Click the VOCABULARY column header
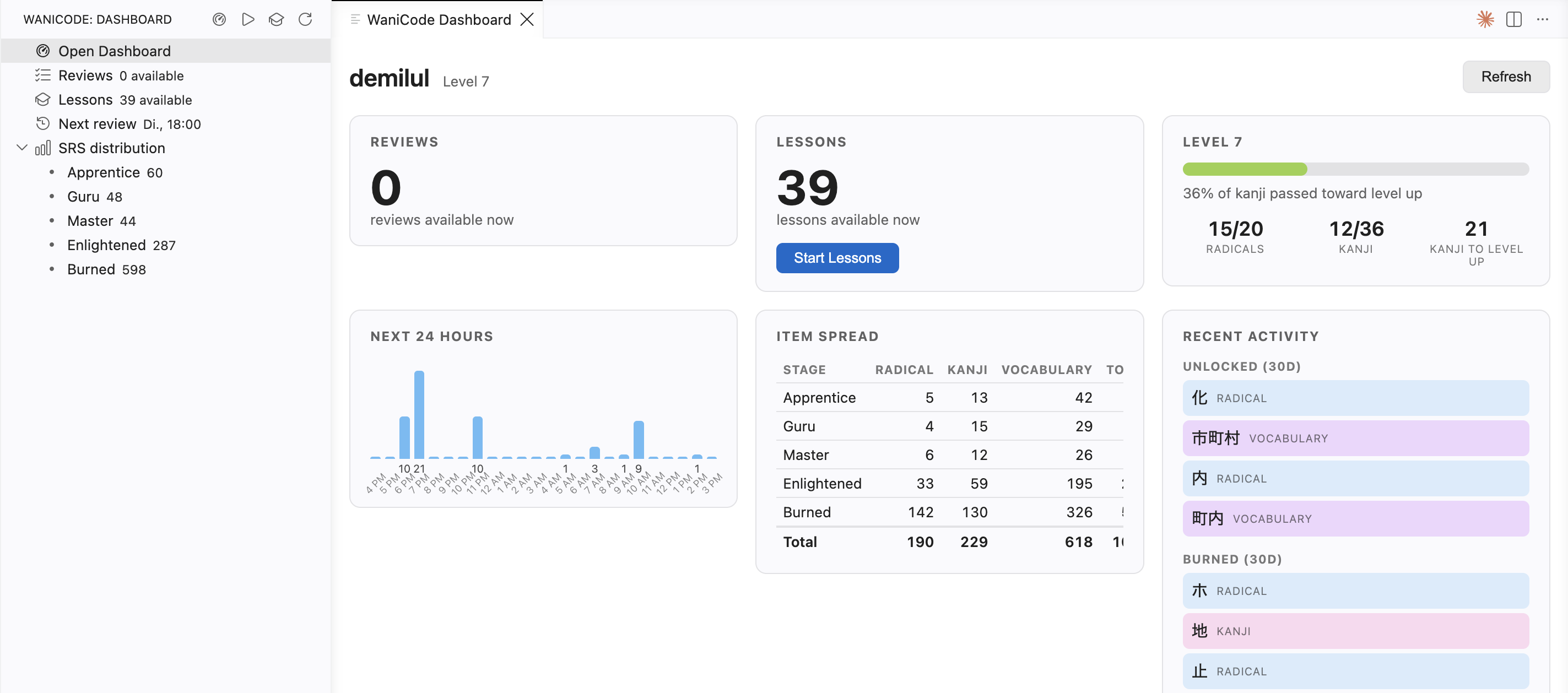 click(x=1046, y=370)
